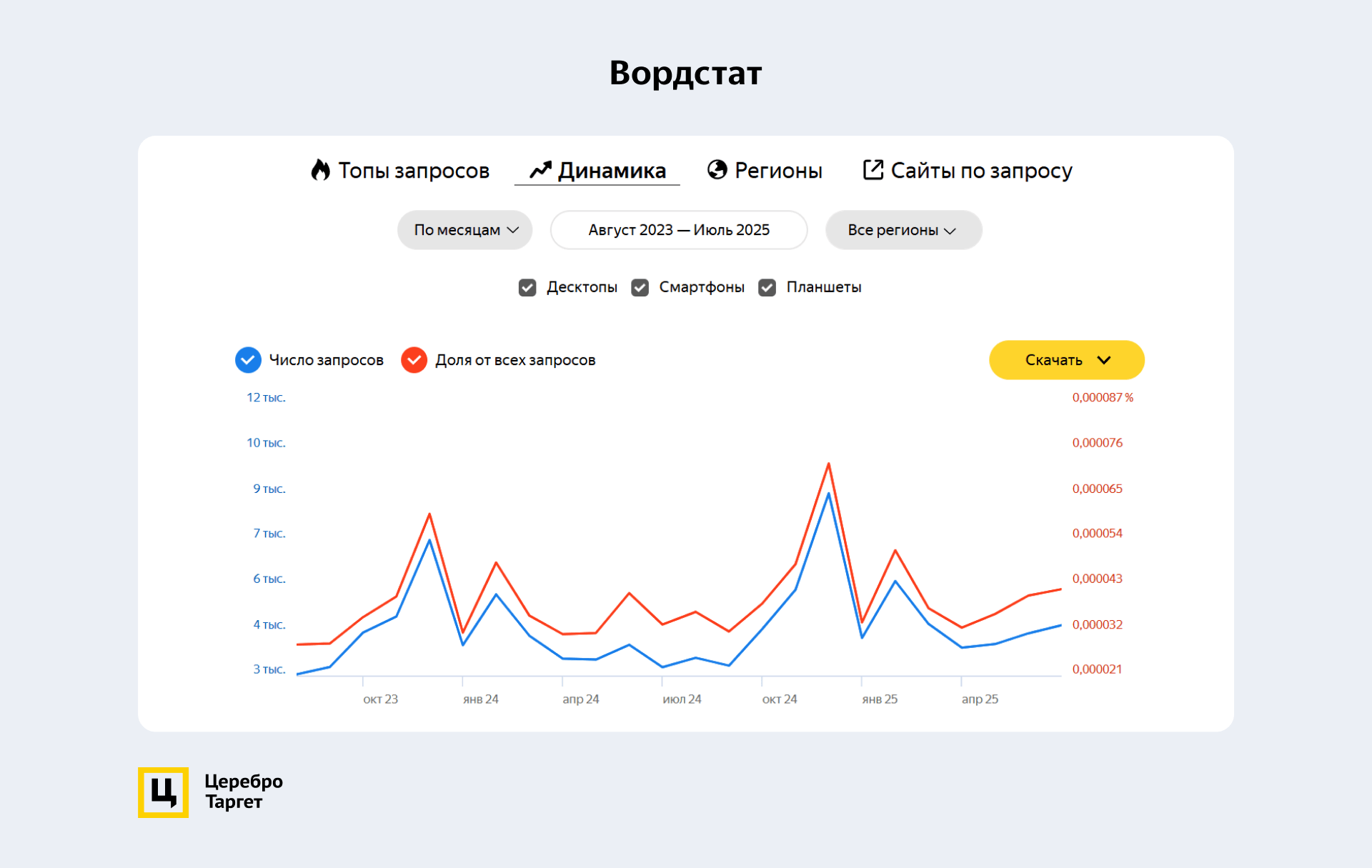
Task: Click the chevron arrow on the Скачать button
Action: point(1104,360)
